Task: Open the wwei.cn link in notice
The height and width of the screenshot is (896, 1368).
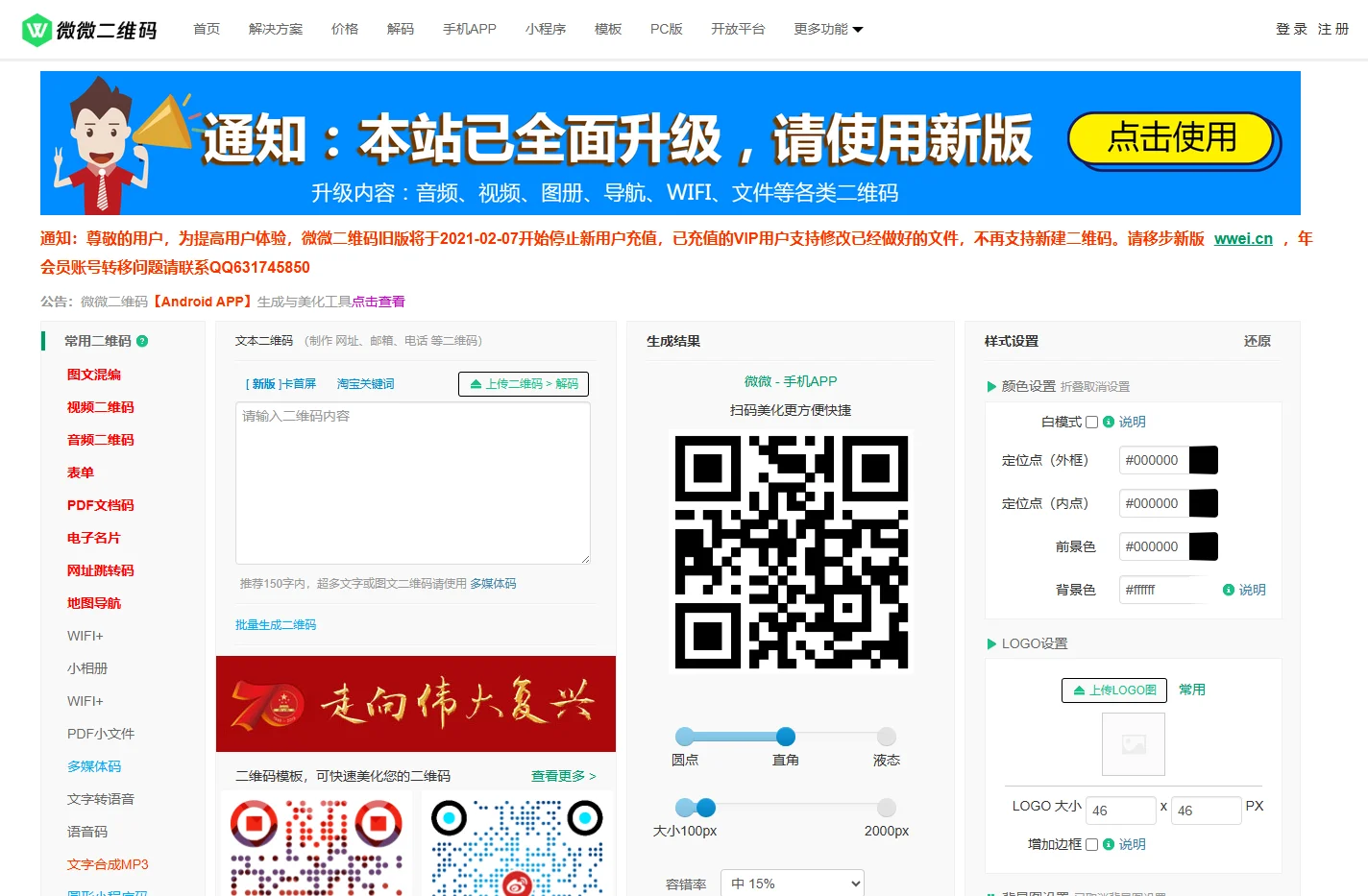Action: 1243,239
